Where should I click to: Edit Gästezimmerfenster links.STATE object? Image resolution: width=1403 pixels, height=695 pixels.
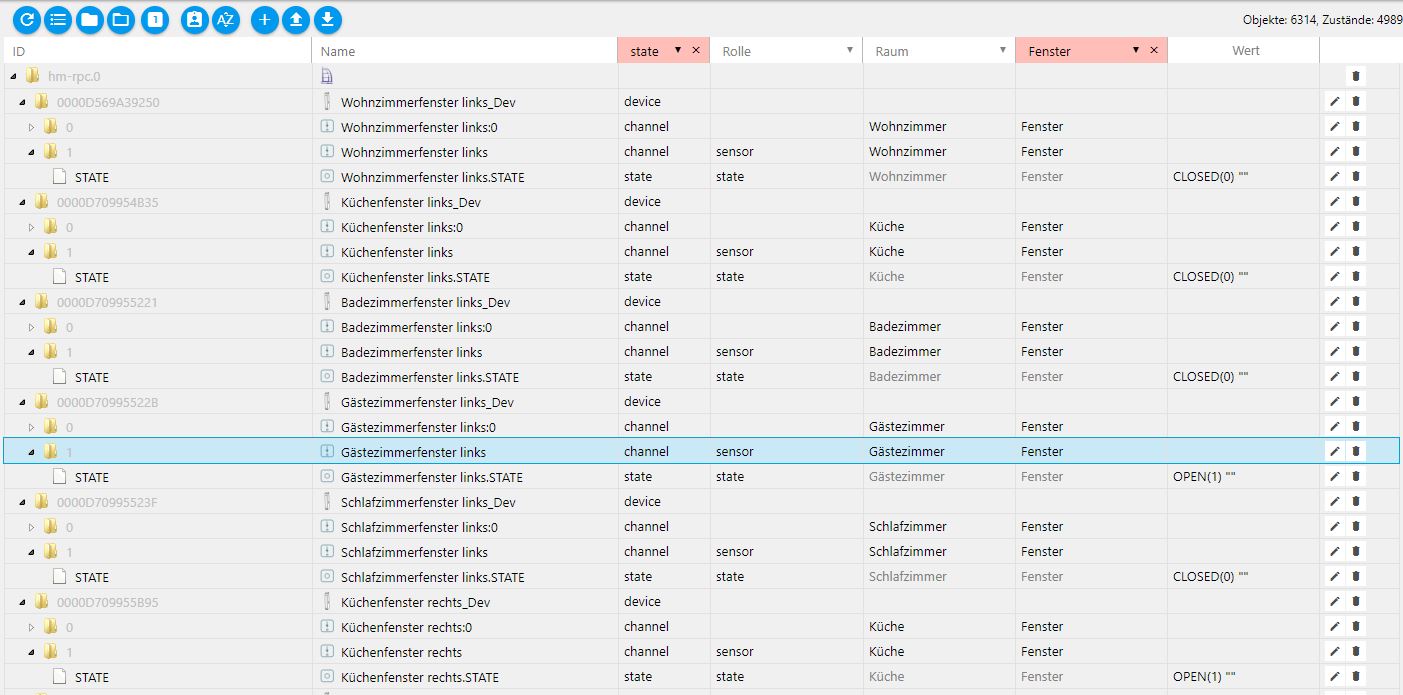[x=1334, y=476]
